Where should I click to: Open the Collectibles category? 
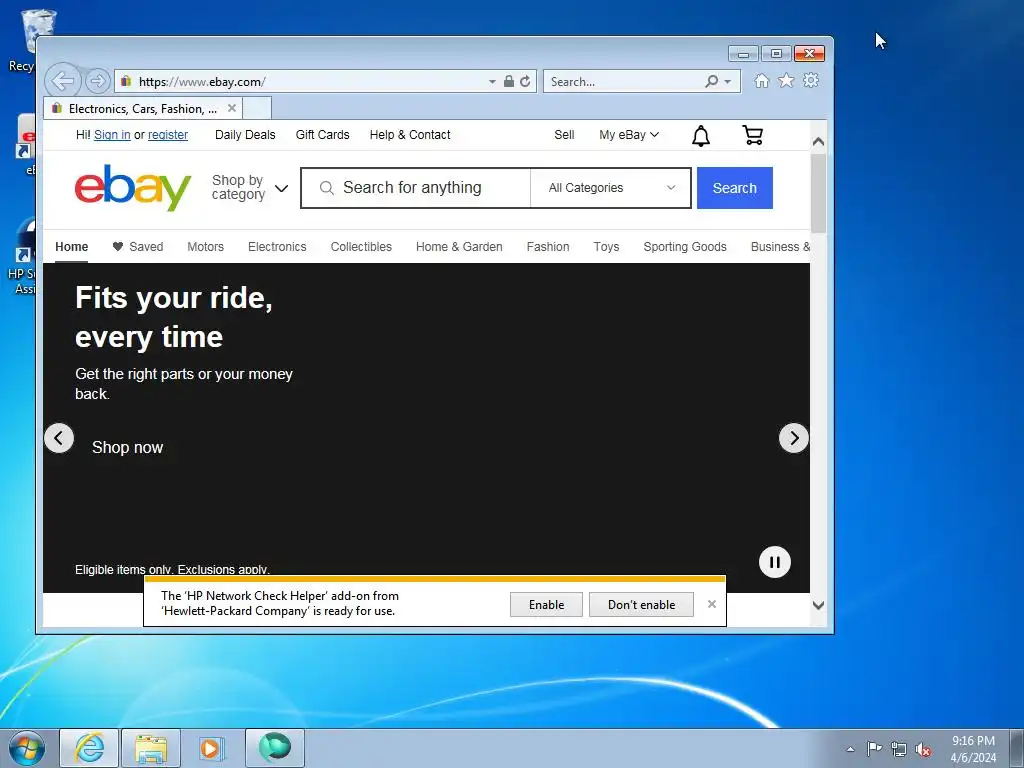(x=361, y=247)
